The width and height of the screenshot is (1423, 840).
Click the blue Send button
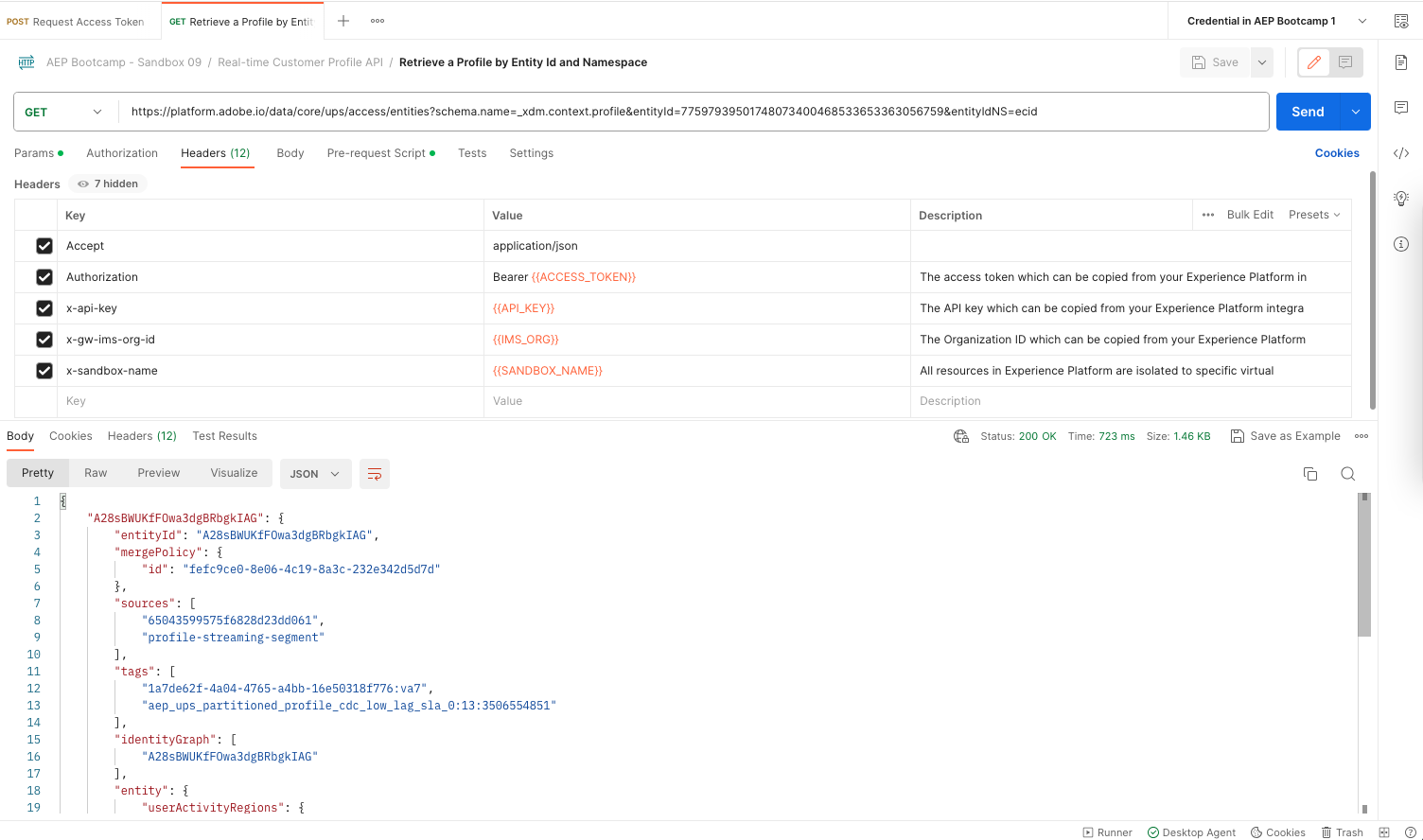(x=1308, y=112)
